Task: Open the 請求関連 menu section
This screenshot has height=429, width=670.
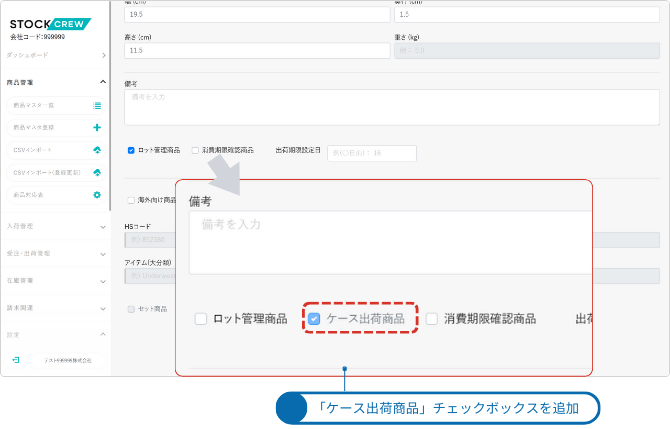Action: click(x=56, y=308)
